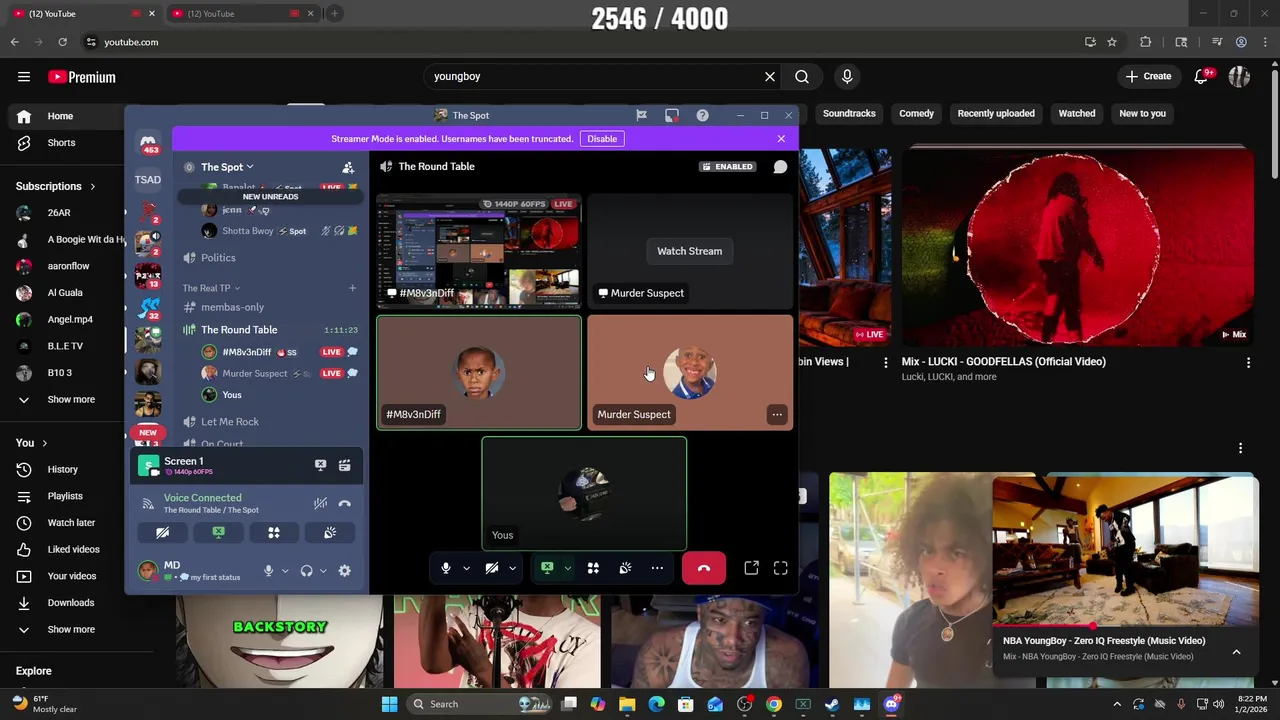Open mic device dropdown in call bar
1280x720 pixels.
pos(466,568)
